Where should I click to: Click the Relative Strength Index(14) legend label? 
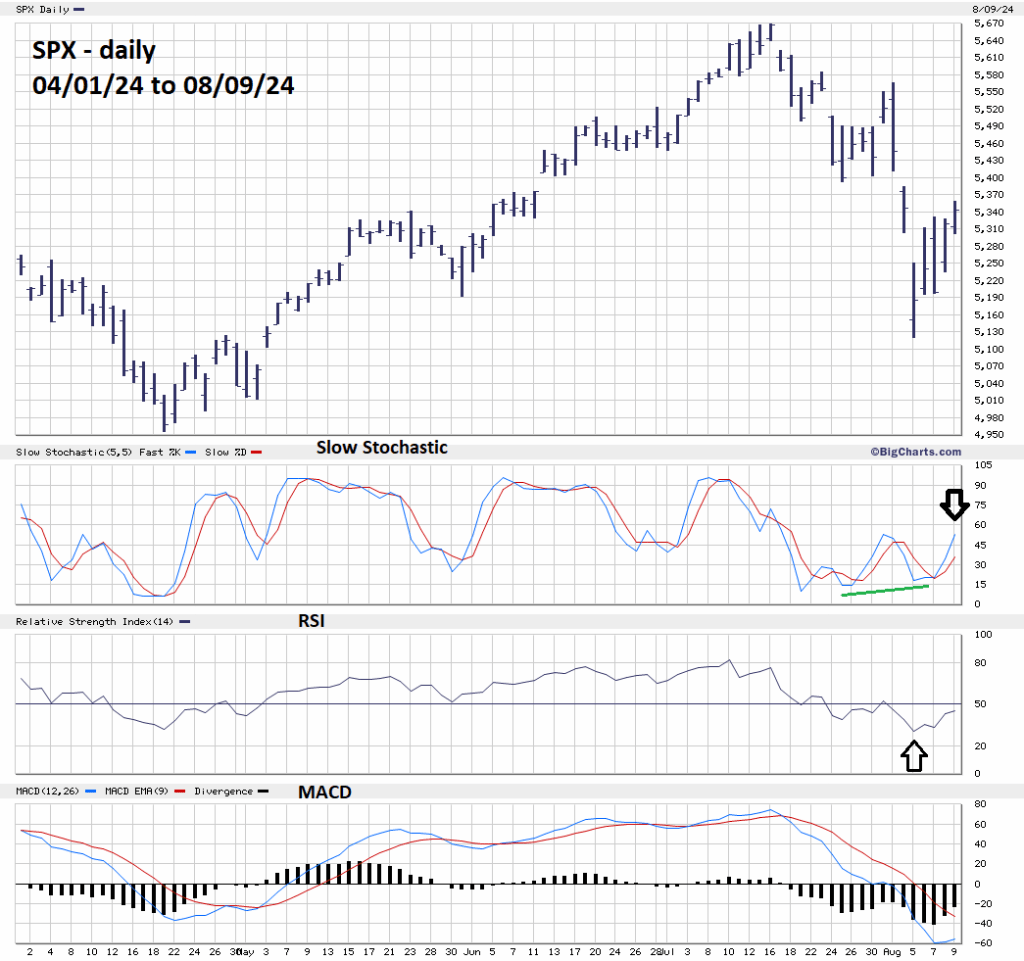coord(94,622)
